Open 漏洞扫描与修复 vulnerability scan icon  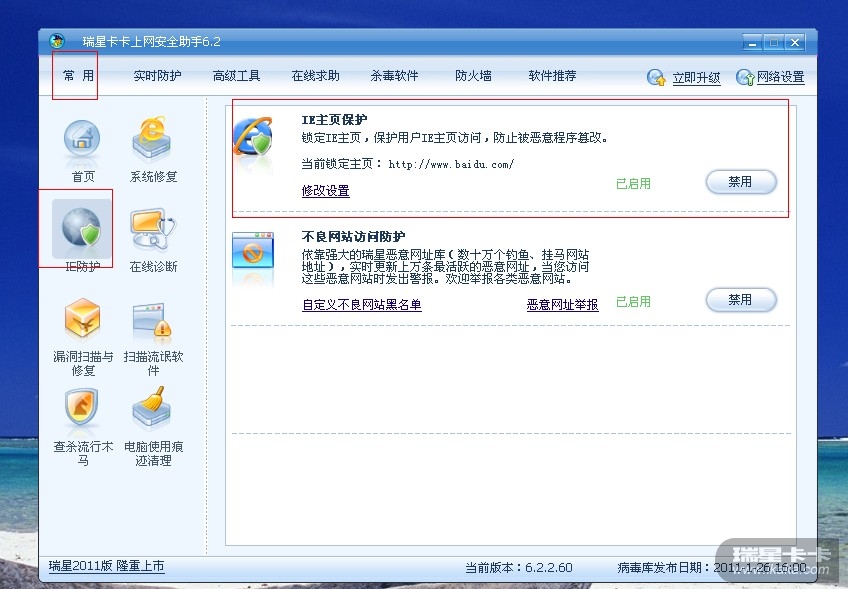[82, 319]
